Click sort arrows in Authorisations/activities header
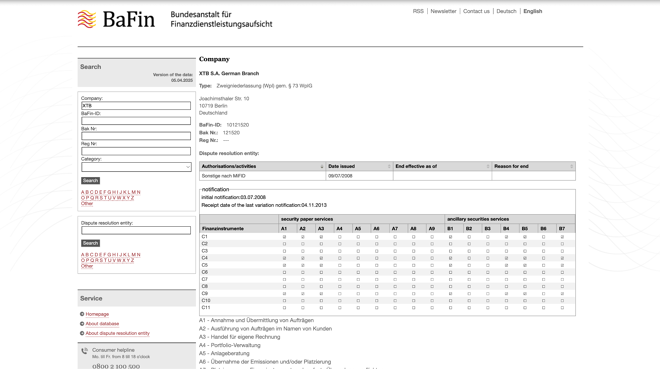 pos(322,167)
